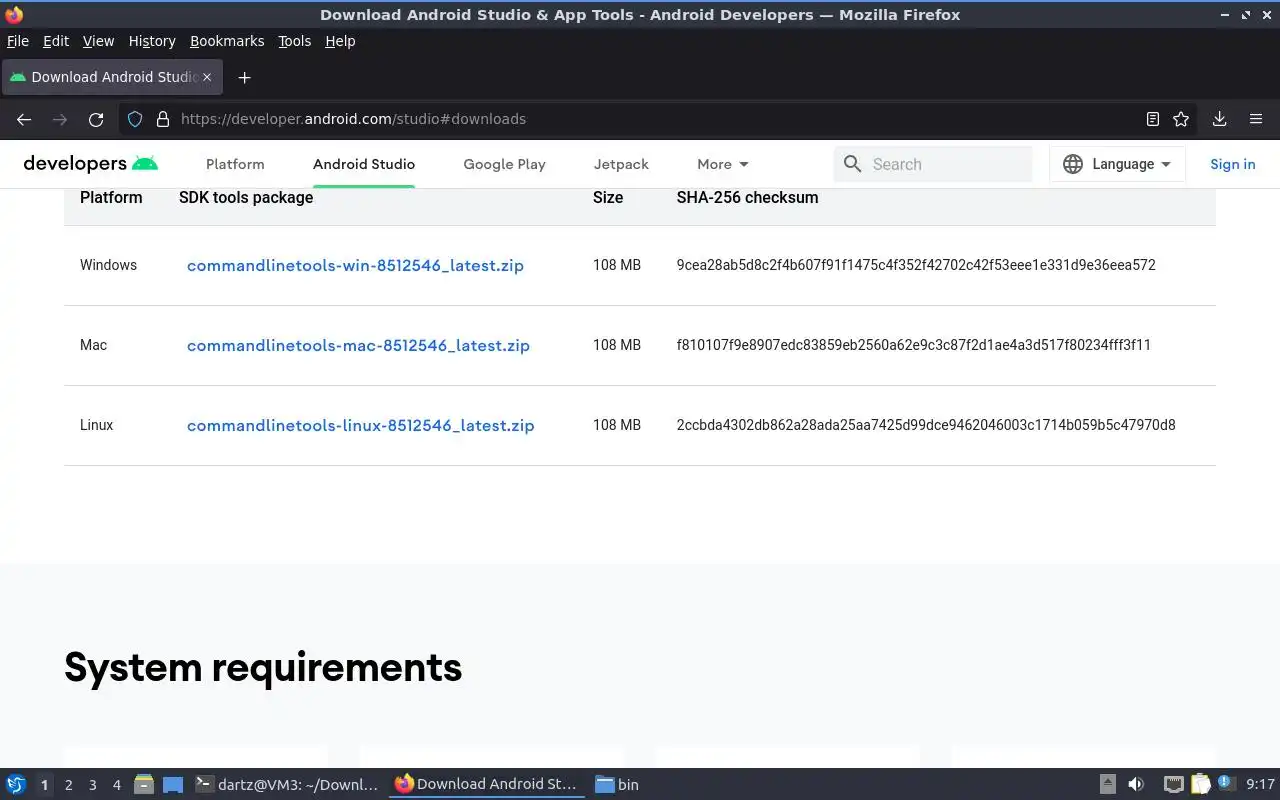
Task: Select the Firefox taskbar window button
Action: tap(486, 785)
